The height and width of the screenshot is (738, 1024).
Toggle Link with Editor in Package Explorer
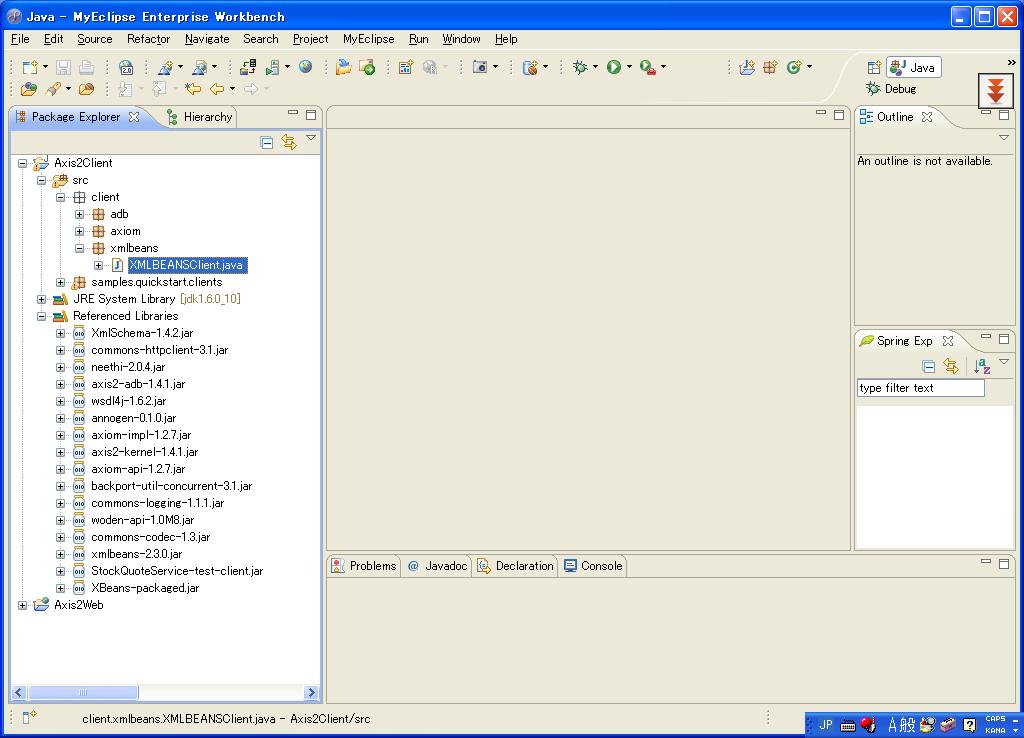(x=289, y=142)
